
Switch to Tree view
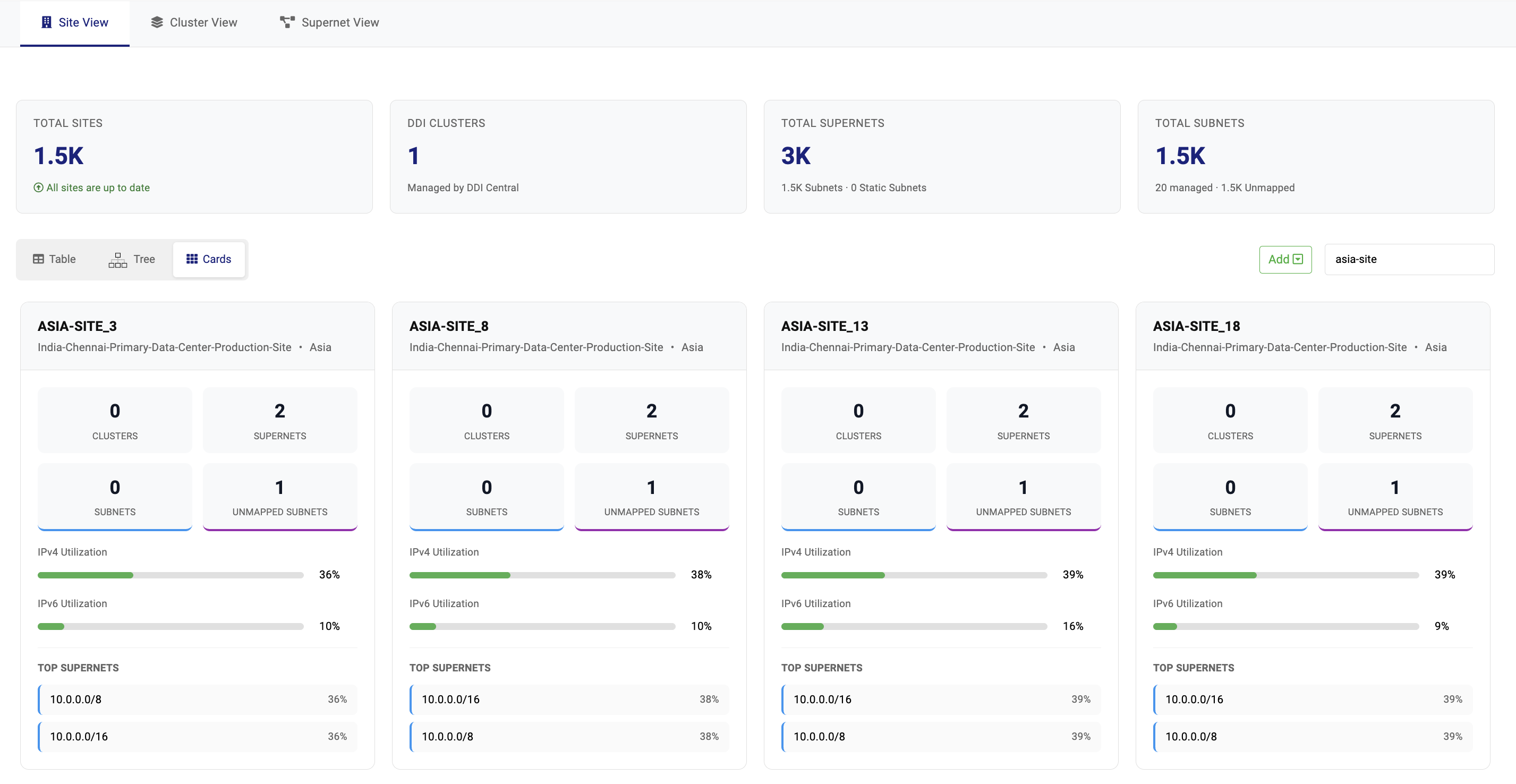pos(133,260)
